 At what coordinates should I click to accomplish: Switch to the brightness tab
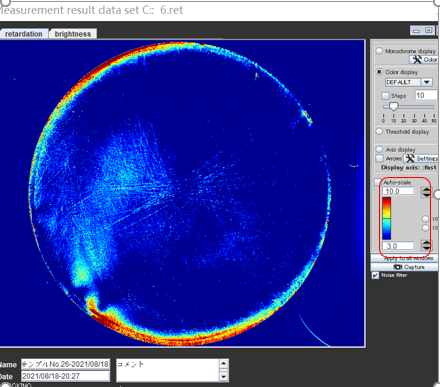coord(73,34)
